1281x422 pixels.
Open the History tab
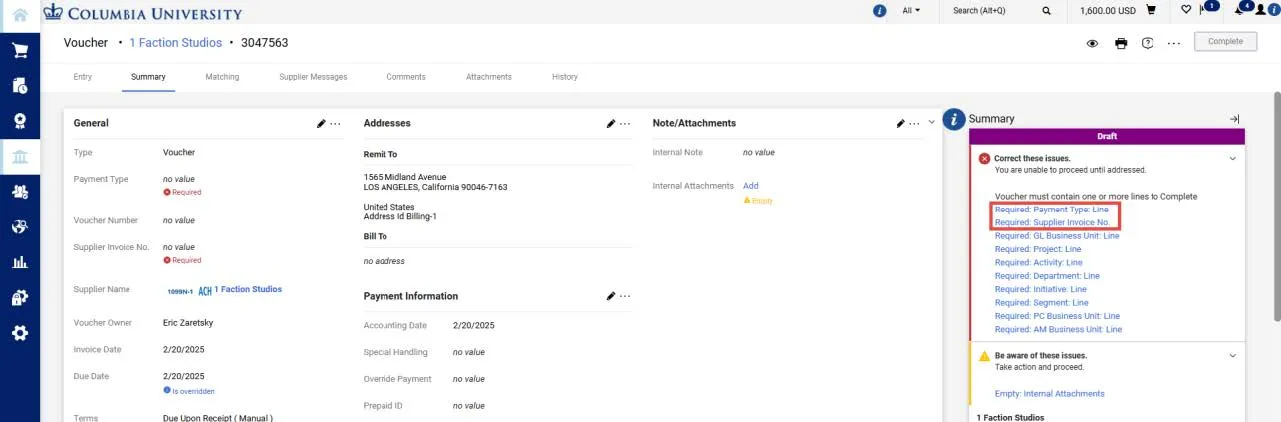click(565, 77)
